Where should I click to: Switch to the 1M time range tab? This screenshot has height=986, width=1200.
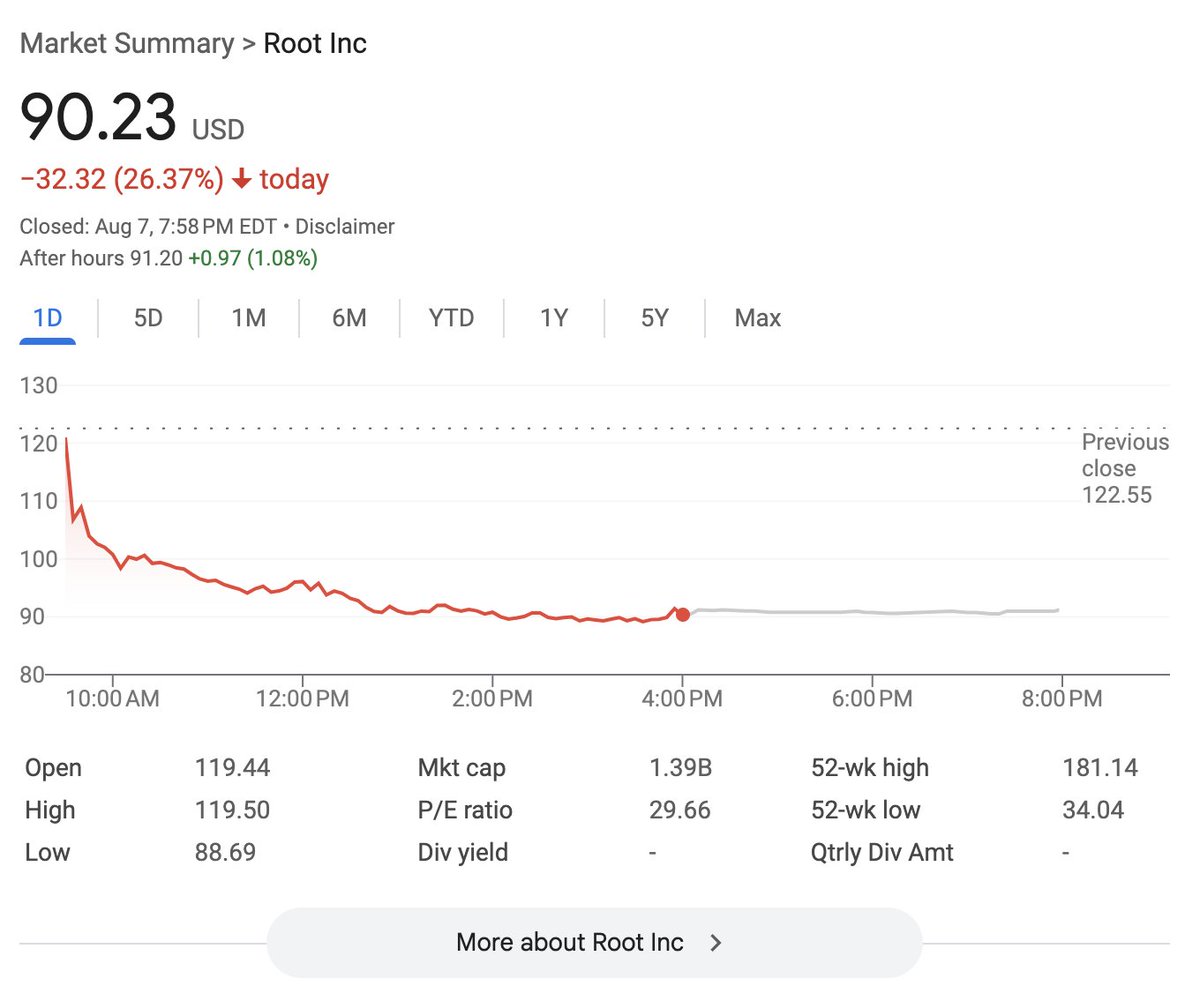click(x=248, y=319)
